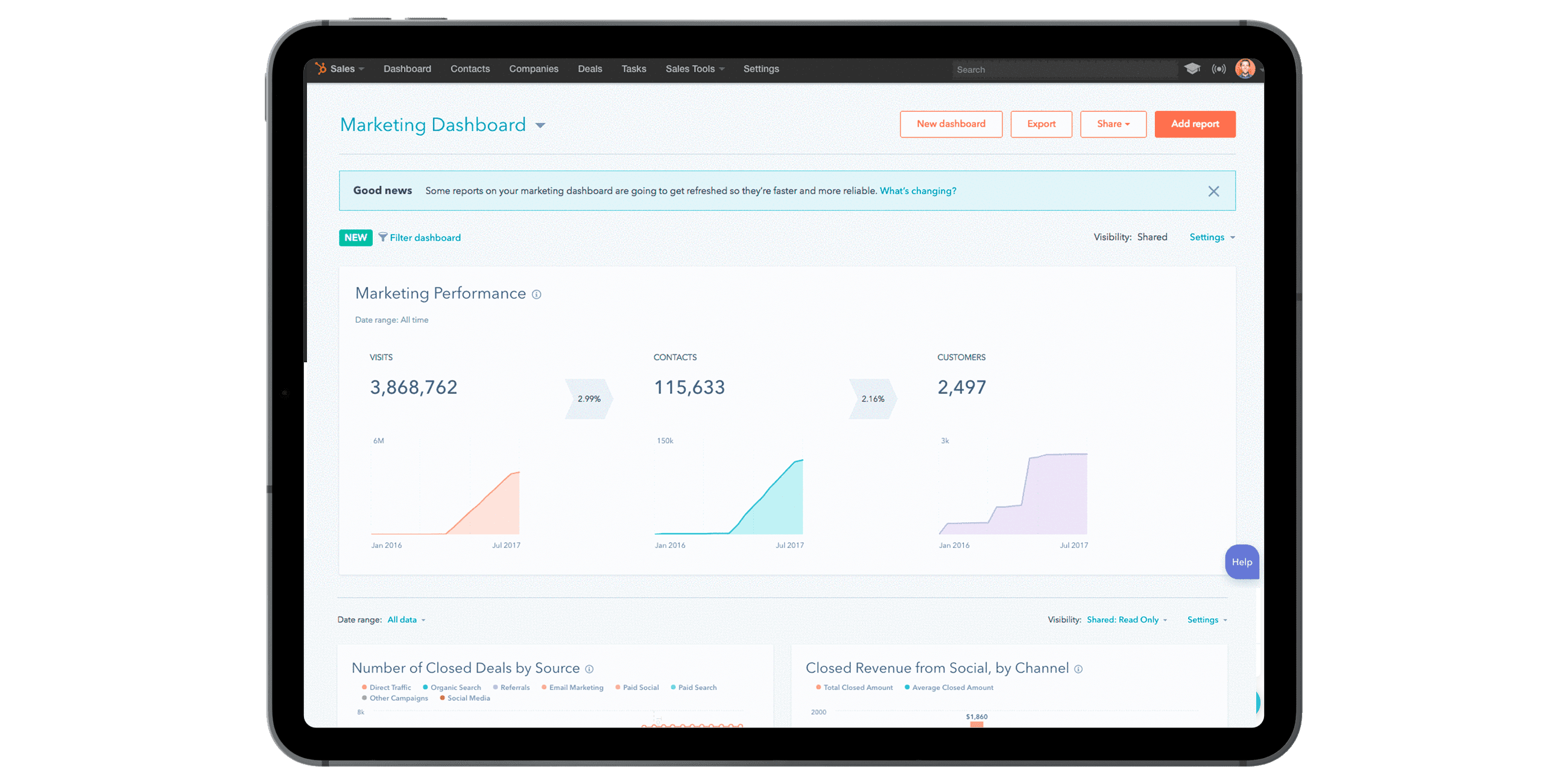Click the Add report button
The width and height of the screenshot is (1568, 784).
pos(1194,124)
